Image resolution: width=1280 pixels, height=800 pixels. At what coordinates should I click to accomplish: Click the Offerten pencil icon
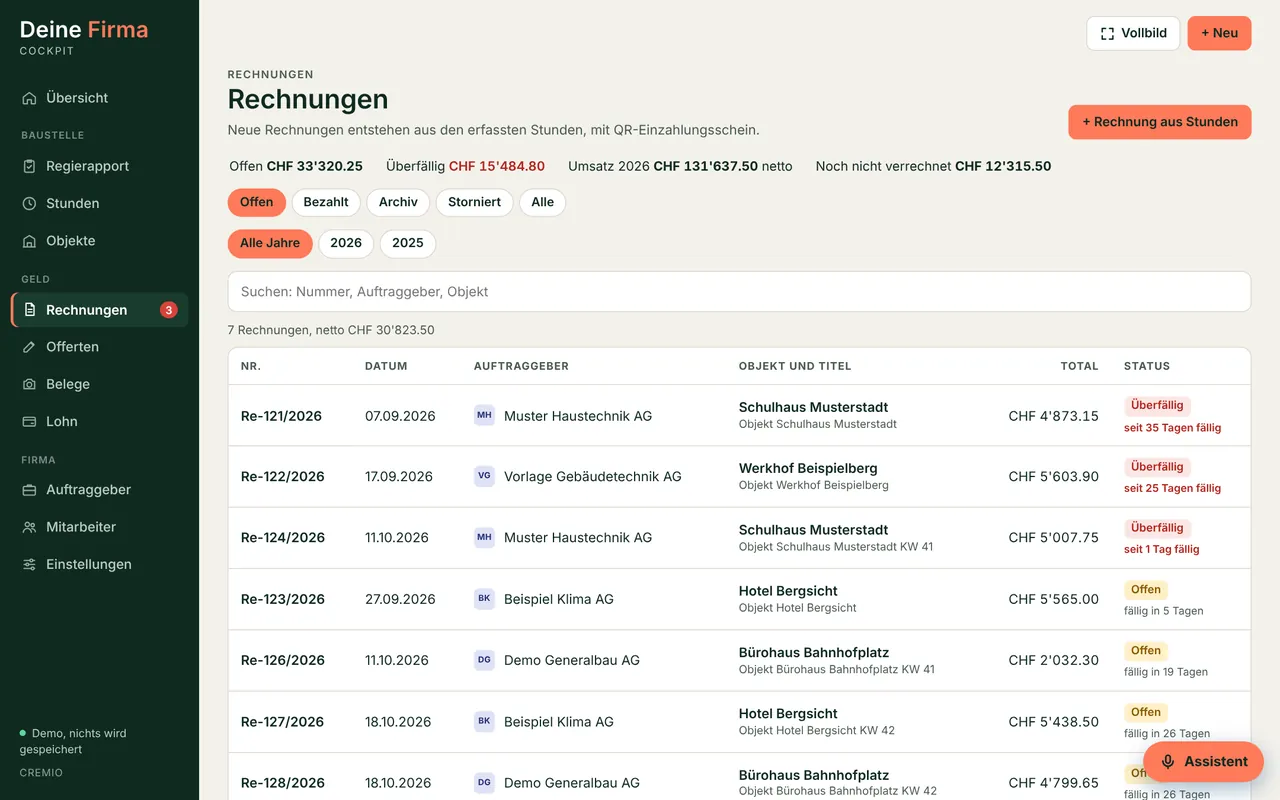point(29,347)
